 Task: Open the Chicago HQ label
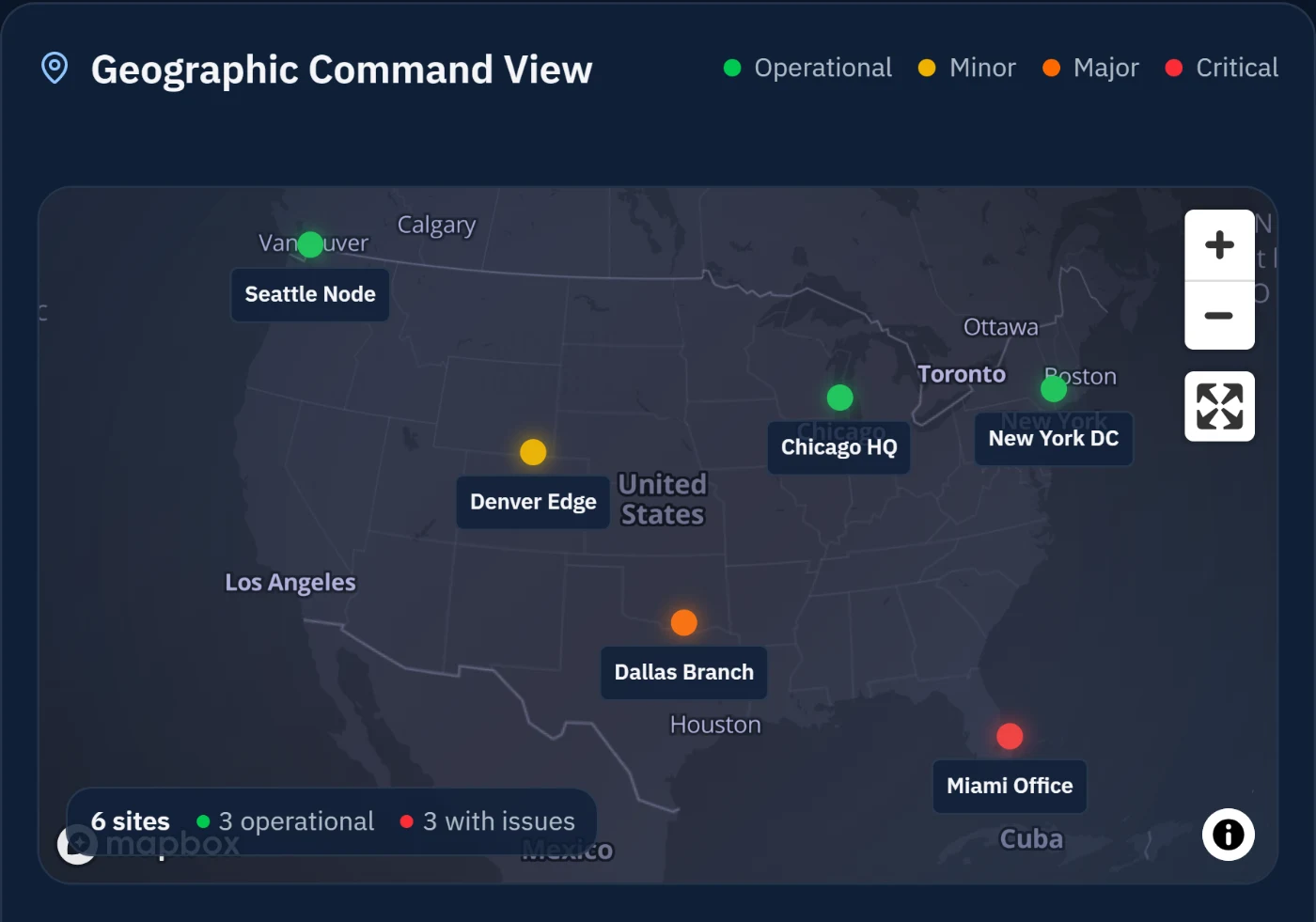coord(839,447)
